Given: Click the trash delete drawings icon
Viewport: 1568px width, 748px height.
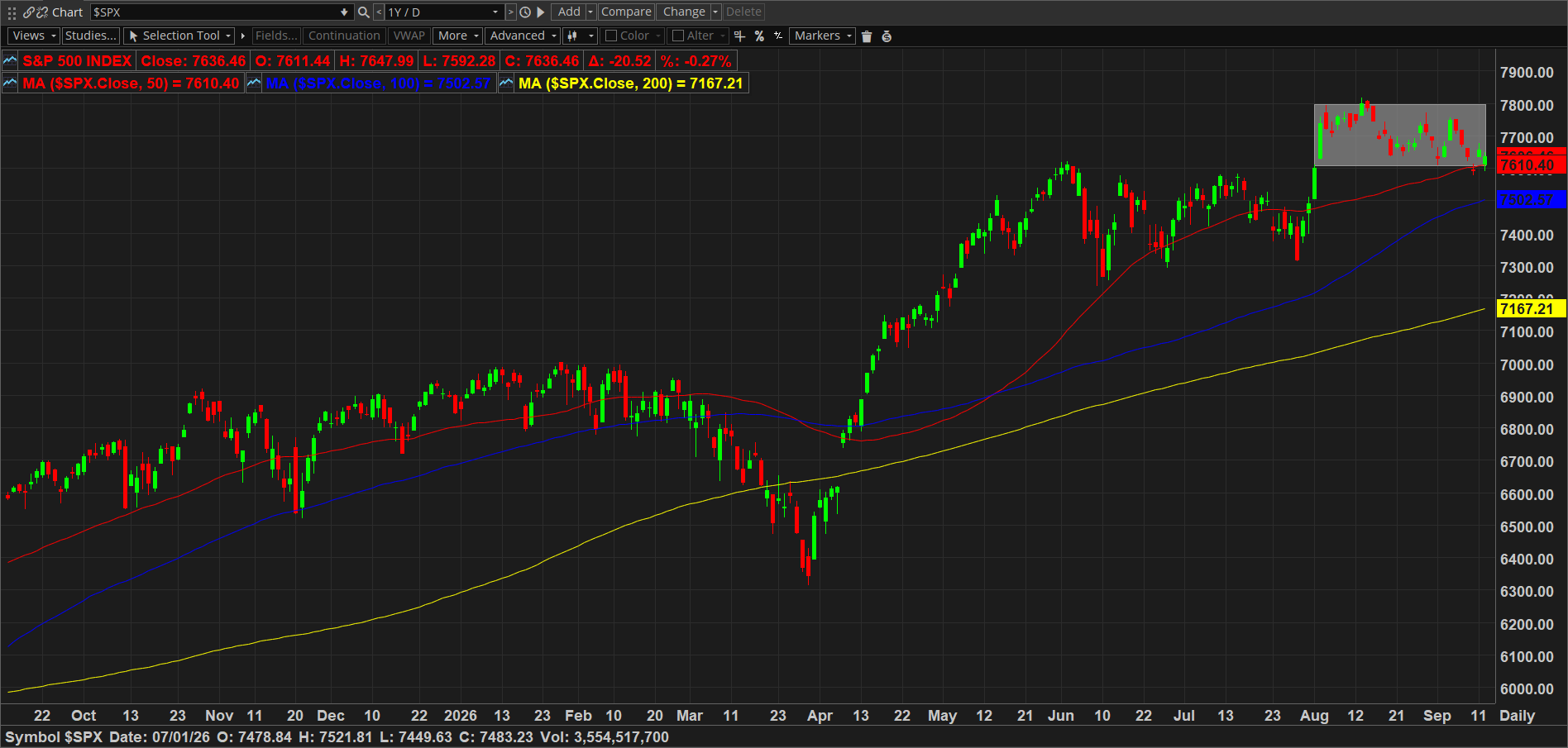Looking at the screenshot, I should tap(867, 36).
